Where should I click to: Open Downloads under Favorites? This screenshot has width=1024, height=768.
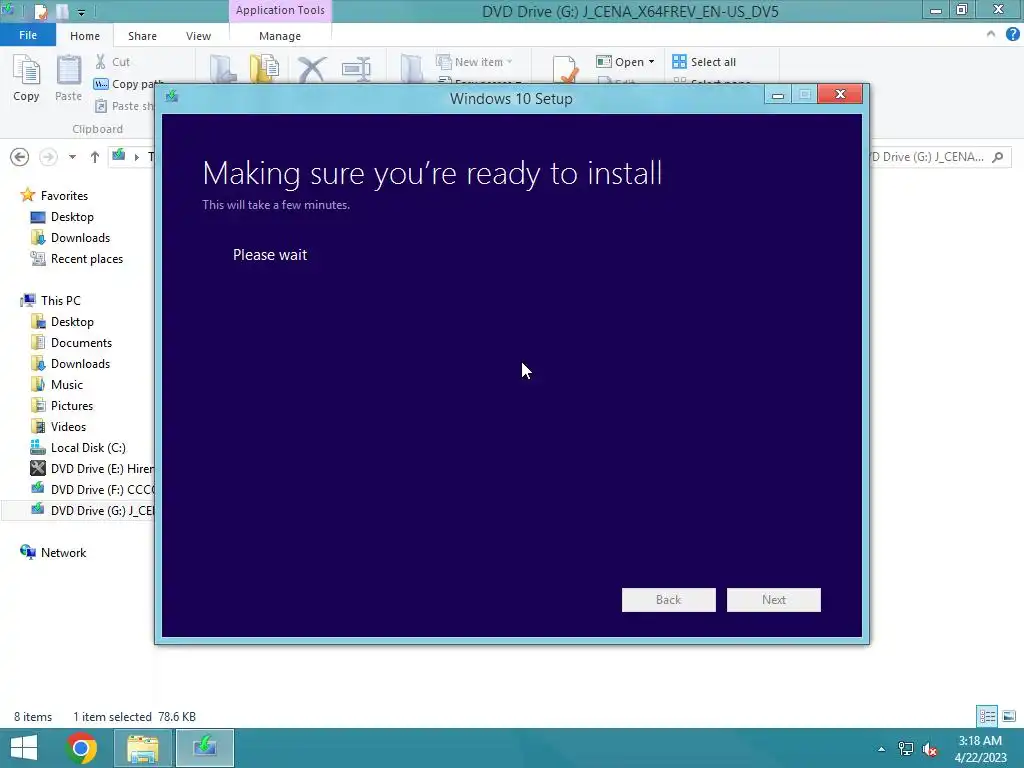click(x=80, y=238)
